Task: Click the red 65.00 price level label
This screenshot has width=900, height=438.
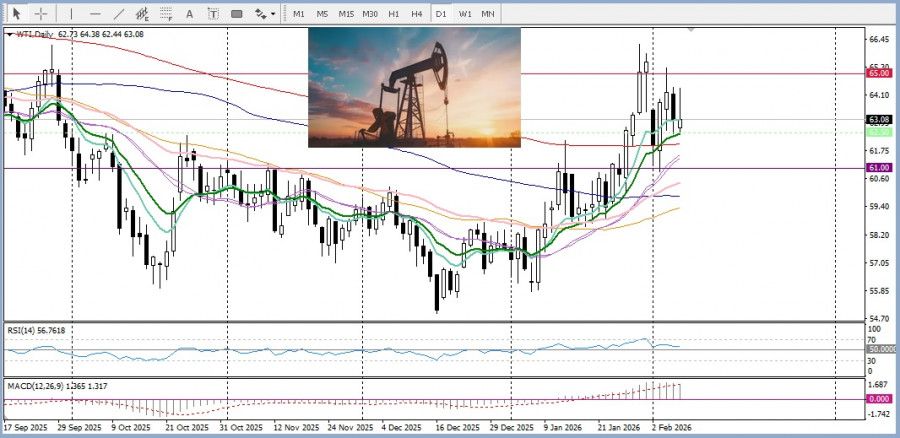Action: tap(879, 73)
